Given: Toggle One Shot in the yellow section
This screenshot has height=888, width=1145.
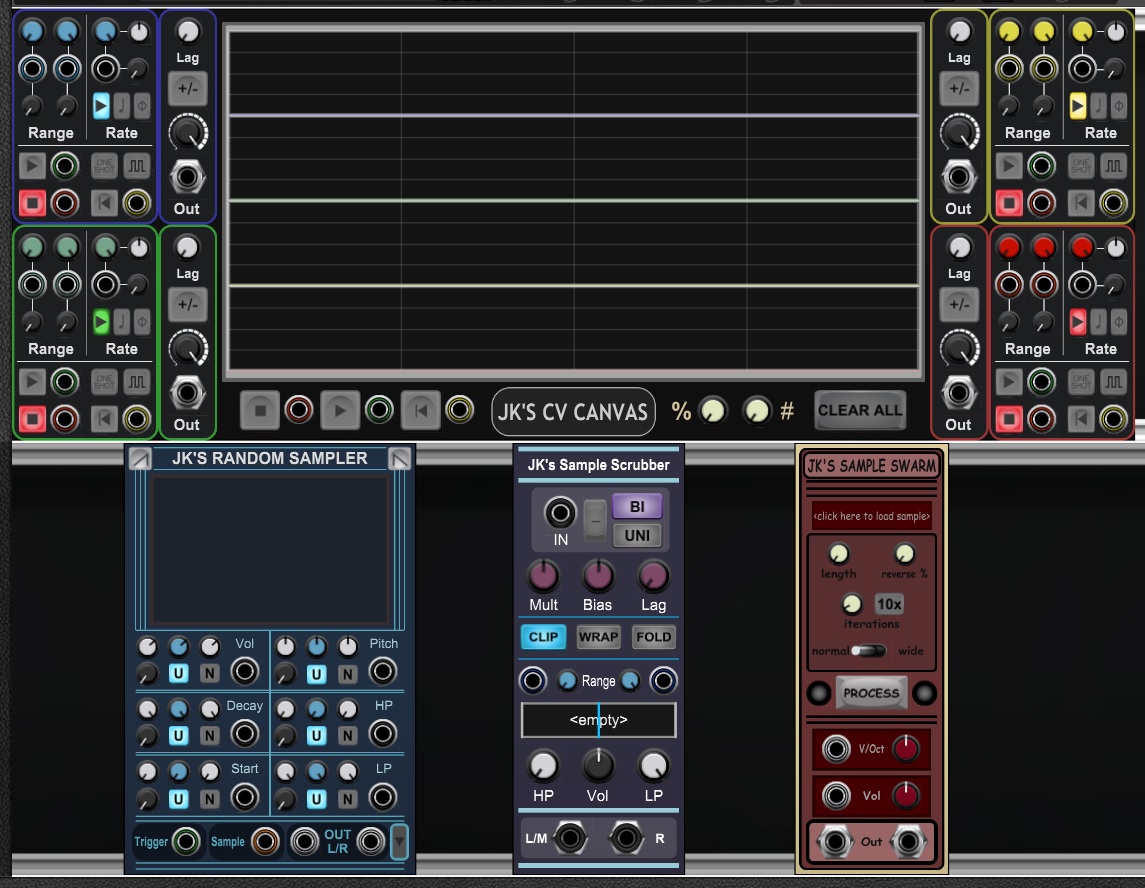Looking at the screenshot, I should (x=1081, y=166).
